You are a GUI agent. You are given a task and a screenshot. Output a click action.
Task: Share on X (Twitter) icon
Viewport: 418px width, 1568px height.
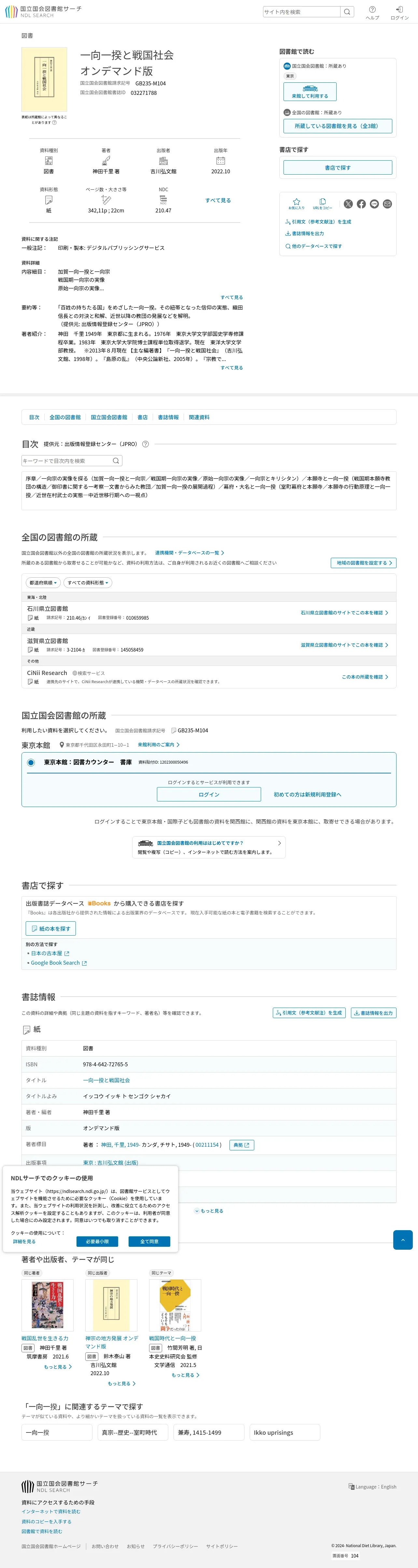pos(348,204)
